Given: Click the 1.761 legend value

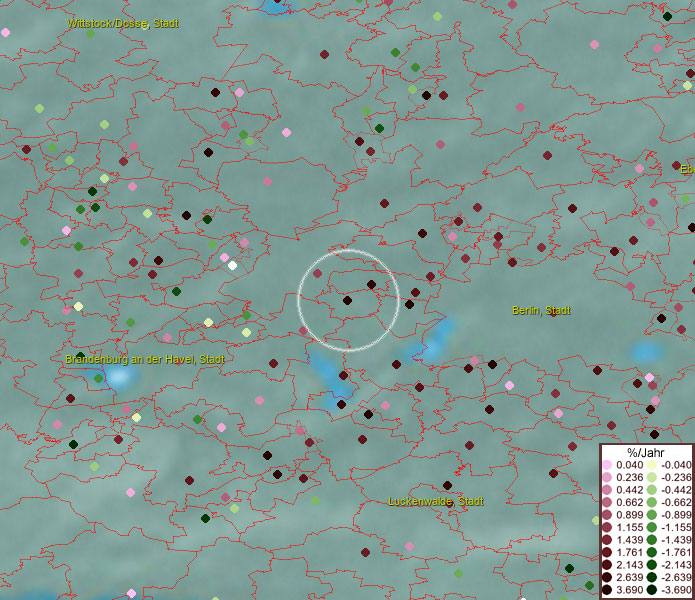Looking at the screenshot, I should click(629, 552).
